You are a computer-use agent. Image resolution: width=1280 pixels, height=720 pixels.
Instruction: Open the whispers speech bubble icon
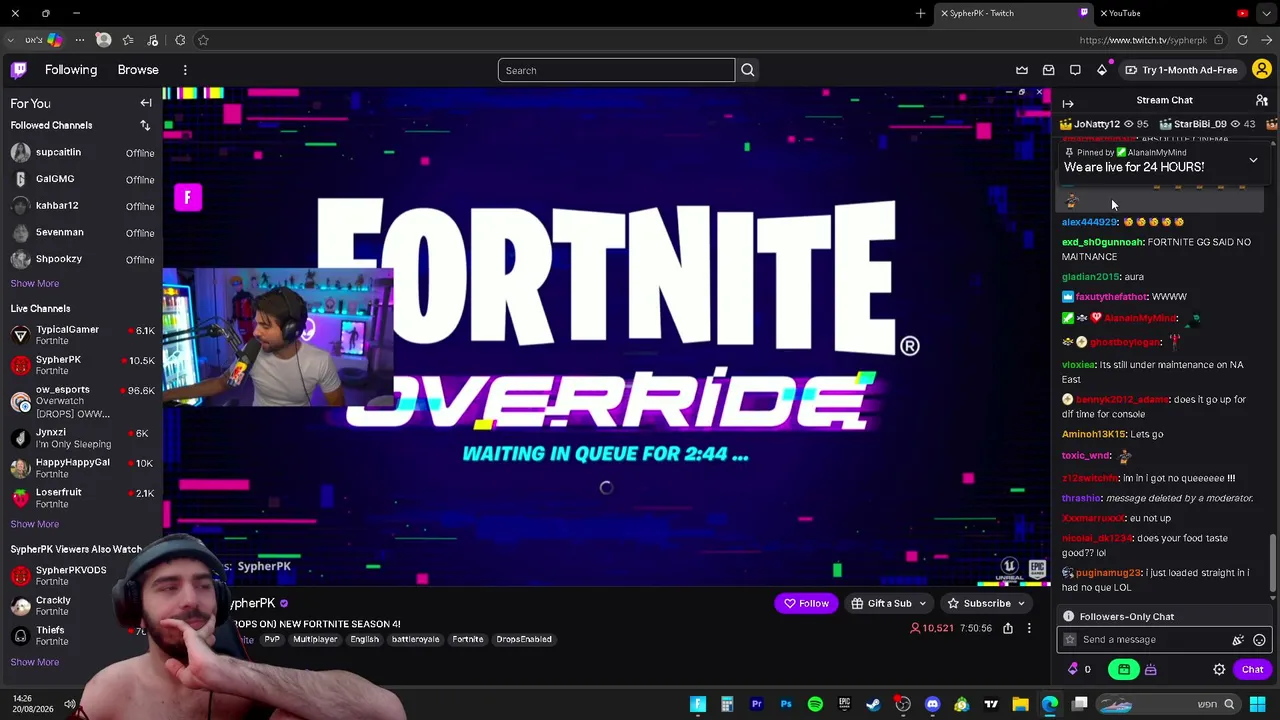pyautogui.click(x=1075, y=70)
